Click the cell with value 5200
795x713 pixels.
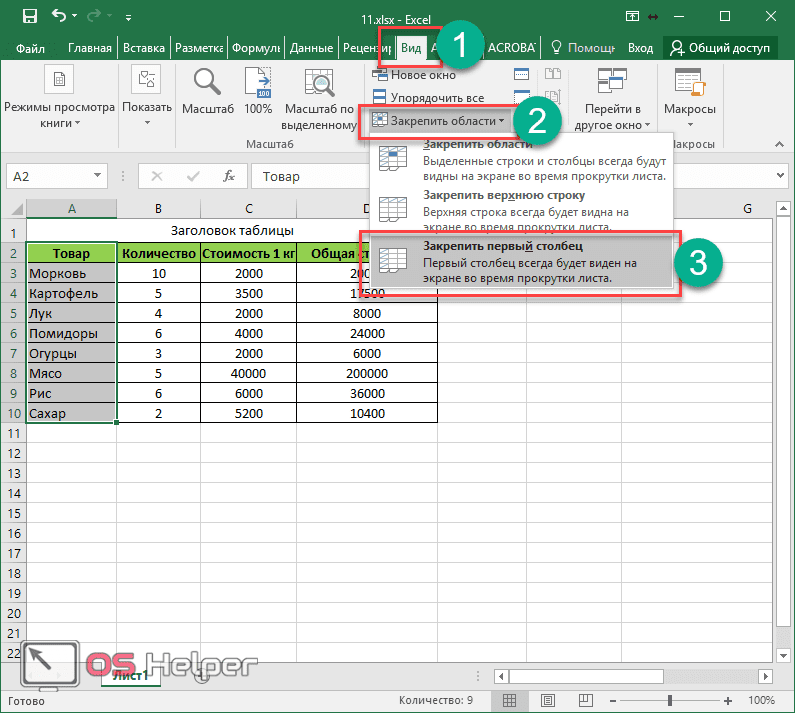pyautogui.click(x=248, y=413)
